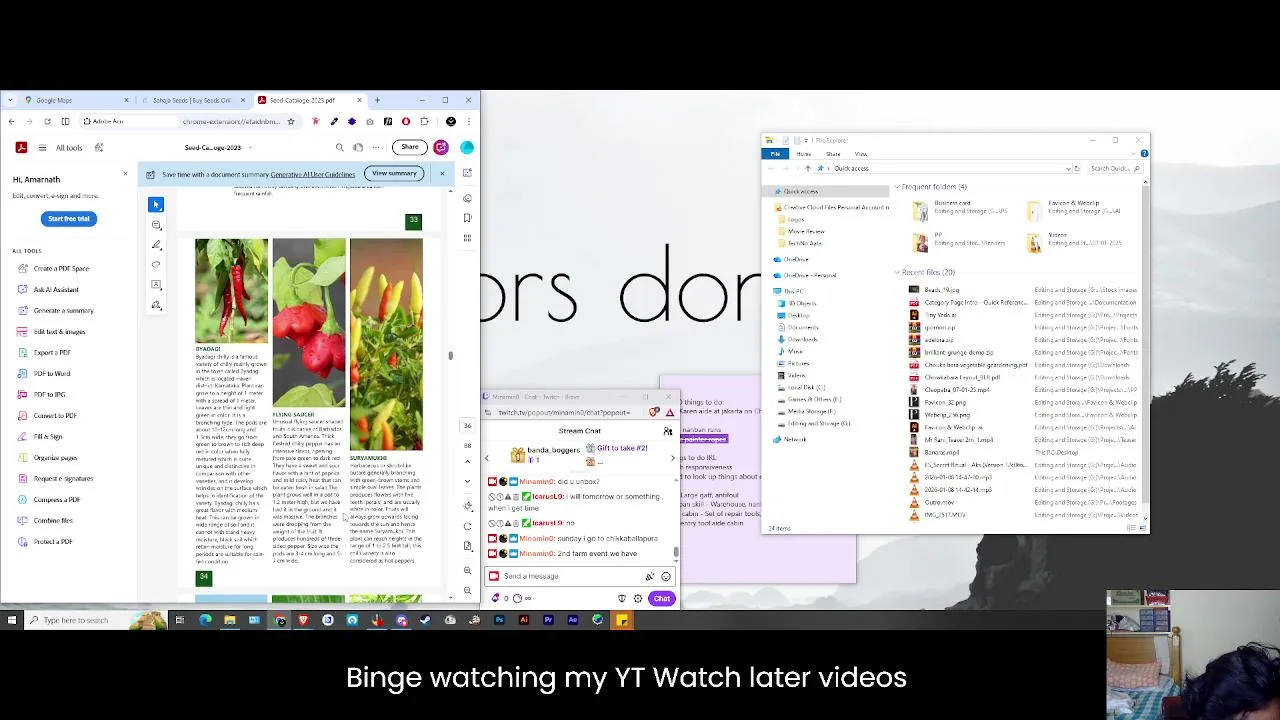The width and height of the screenshot is (1280, 720).
Task: Expand the Seed-Catalogue-2023 title dropdown
Action: (249, 148)
